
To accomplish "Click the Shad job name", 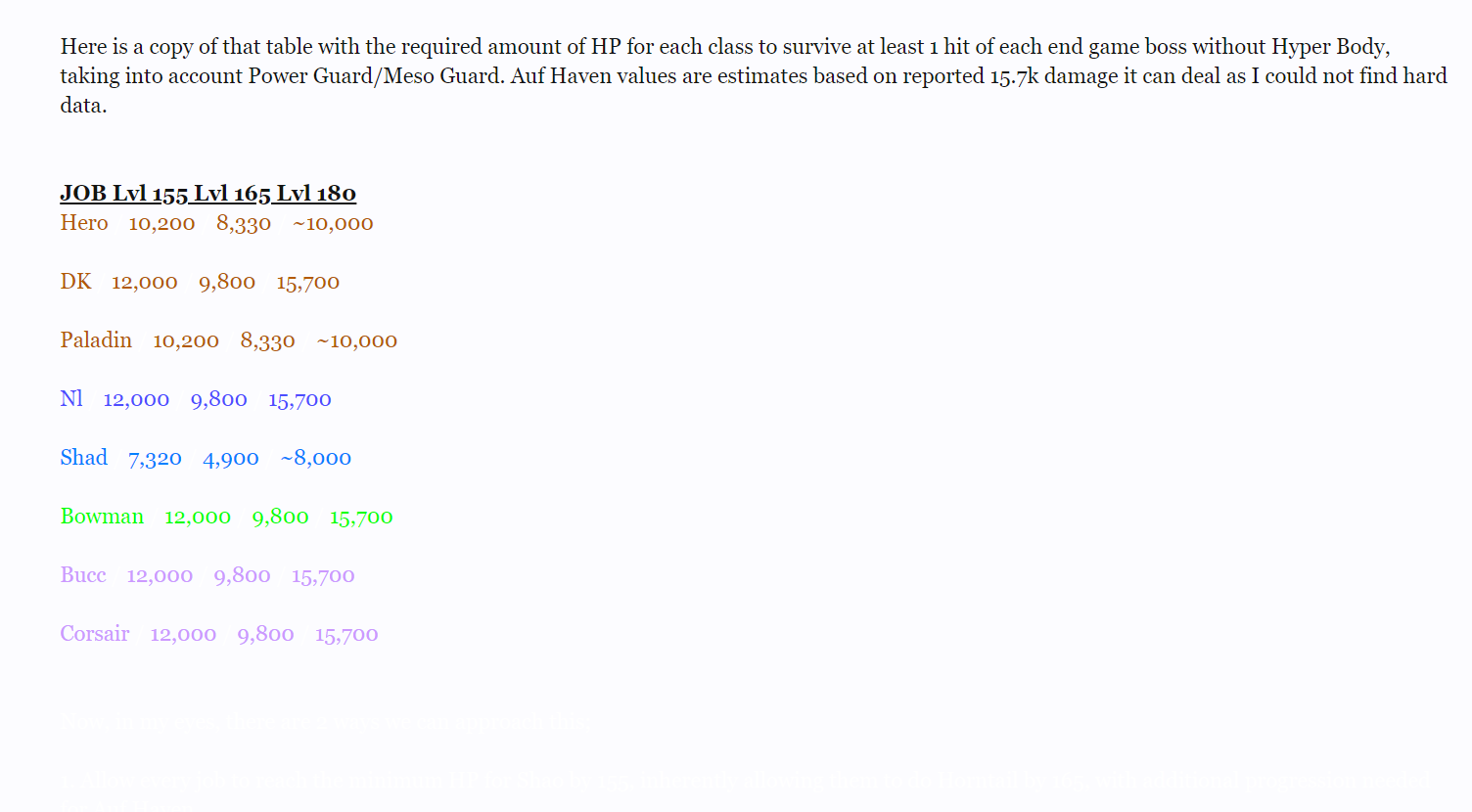I will click(84, 458).
